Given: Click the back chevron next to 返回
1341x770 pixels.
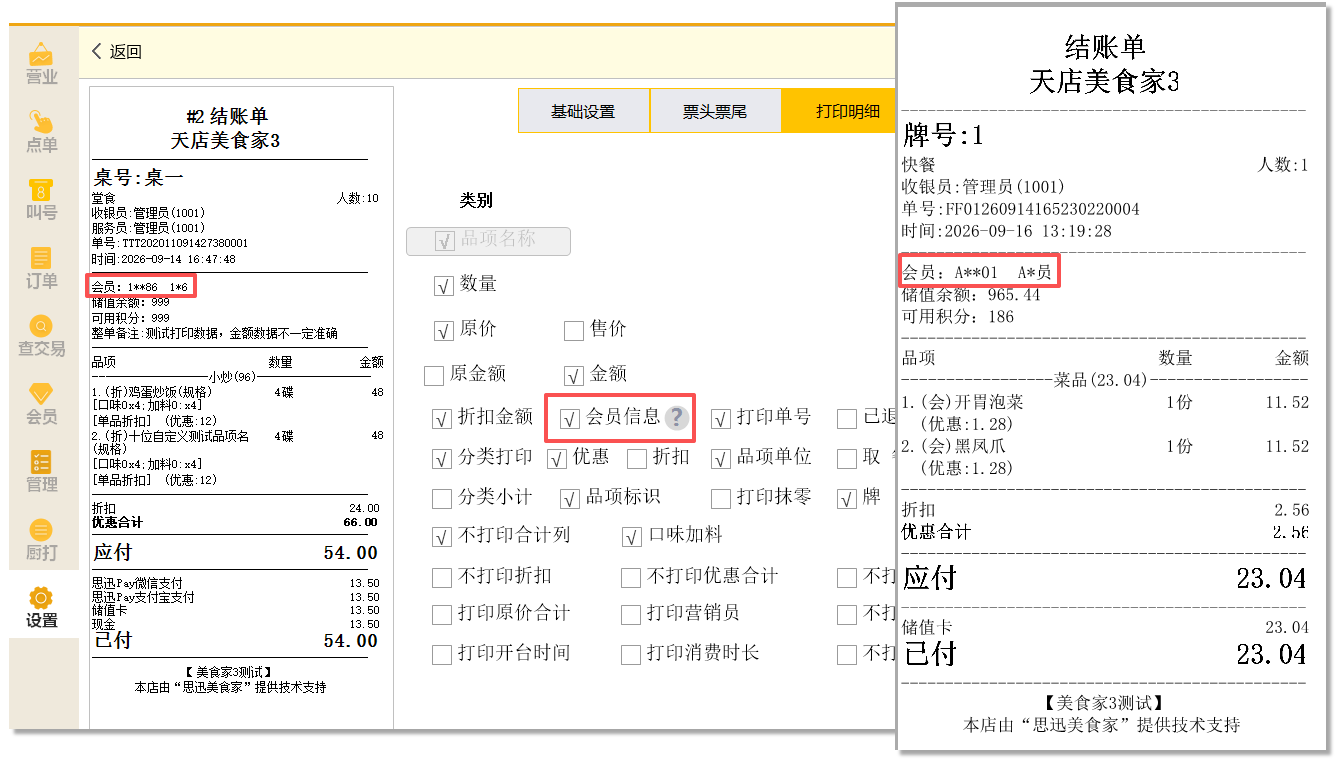Looking at the screenshot, I should (x=97, y=51).
